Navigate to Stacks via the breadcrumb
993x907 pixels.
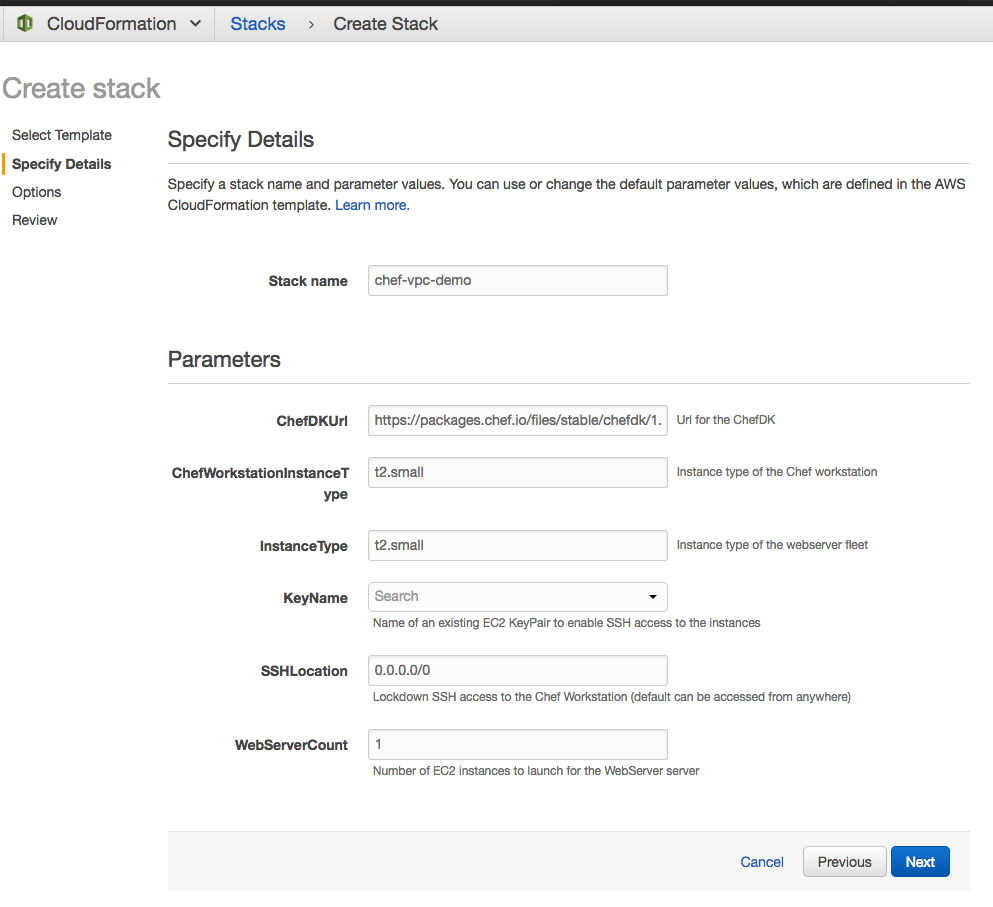pos(257,23)
